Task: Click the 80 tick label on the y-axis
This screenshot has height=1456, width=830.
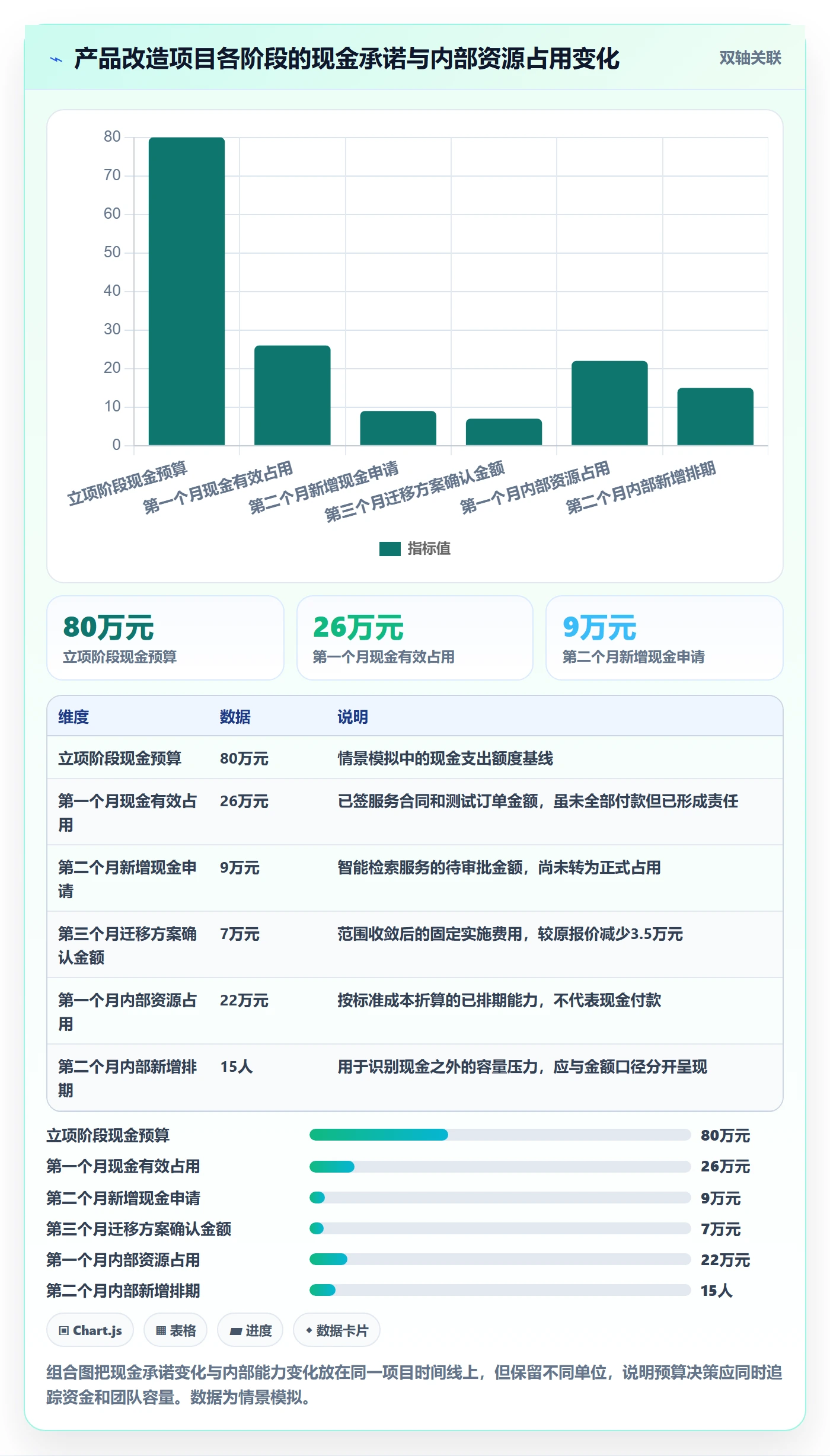Action: pyautogui.click(x=112, y=137)
